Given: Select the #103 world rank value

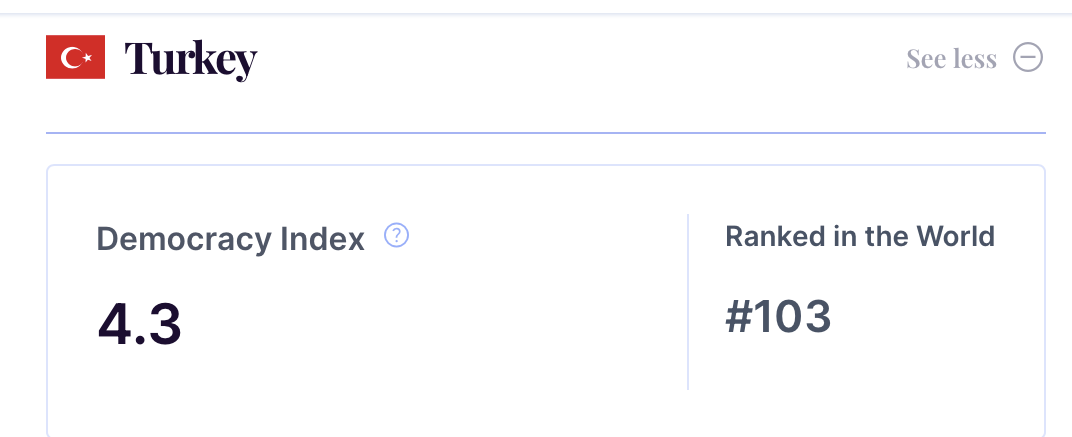Looking at the screenshot, I should (x=778, y=317).
